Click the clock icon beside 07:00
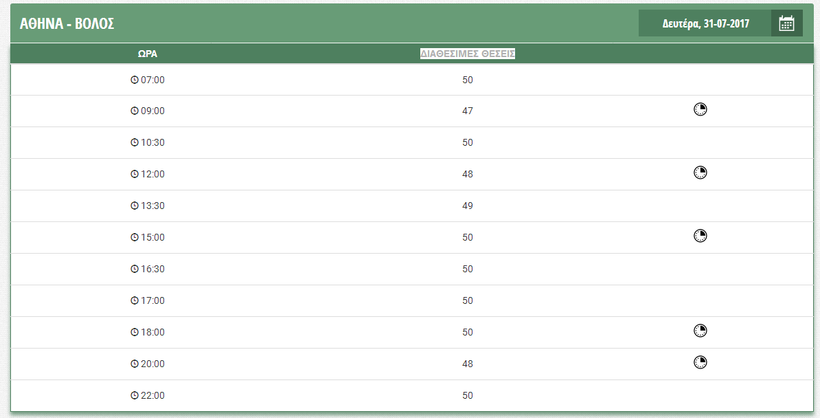Viewport: 820px width, 418px height. 135,80
